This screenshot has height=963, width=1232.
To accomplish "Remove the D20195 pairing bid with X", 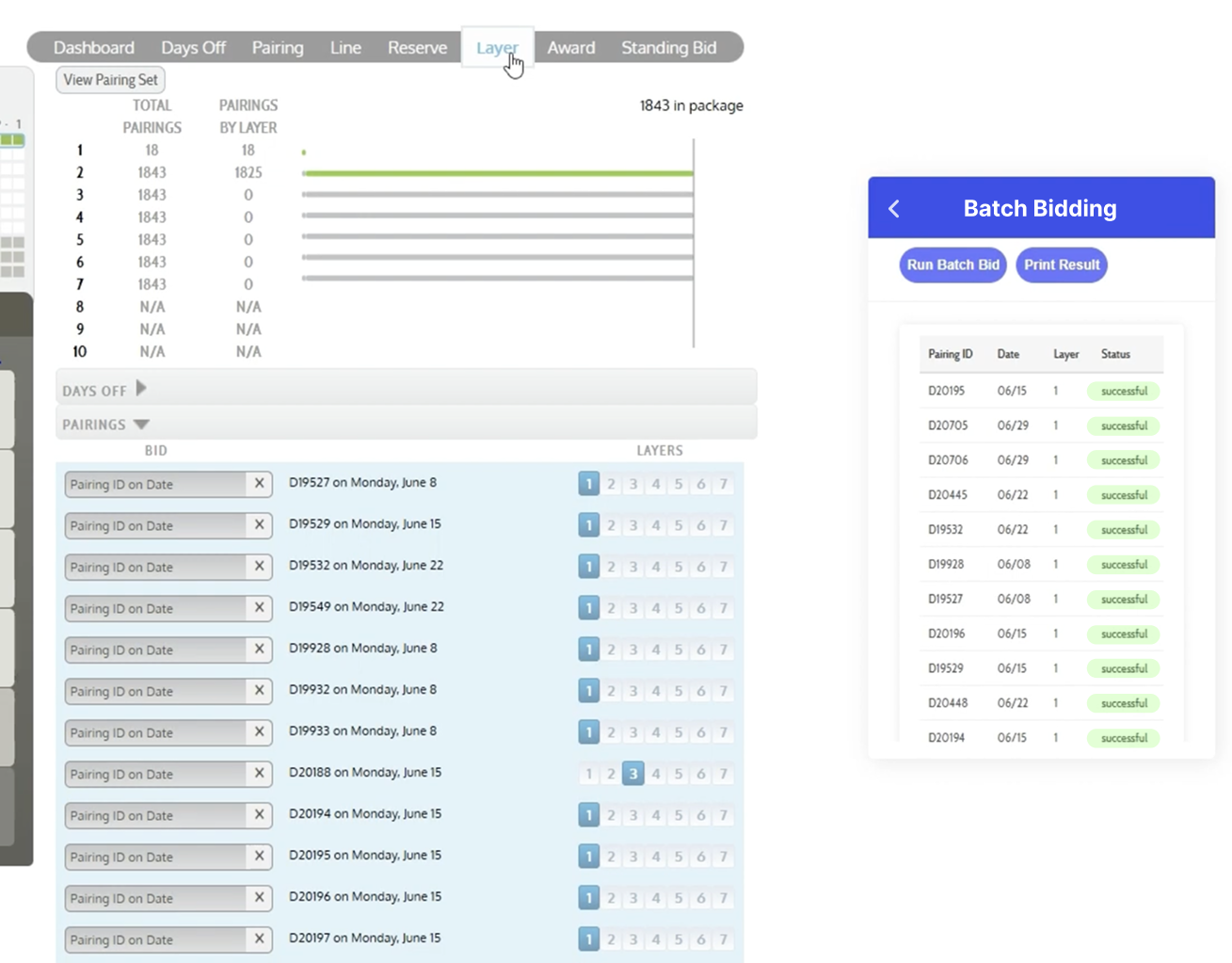I will pyautogui.click(x=259, y=857).
